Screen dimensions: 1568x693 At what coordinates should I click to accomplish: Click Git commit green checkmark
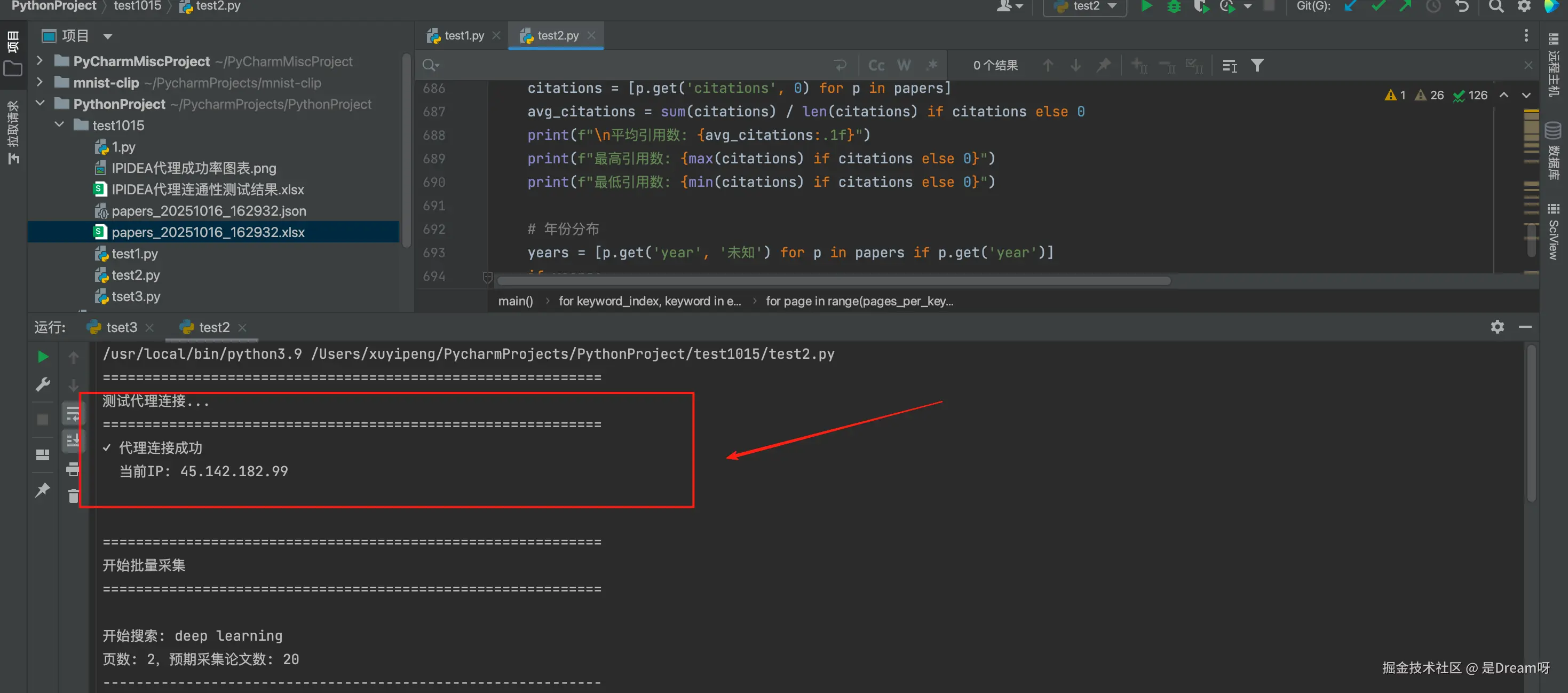1378,6
